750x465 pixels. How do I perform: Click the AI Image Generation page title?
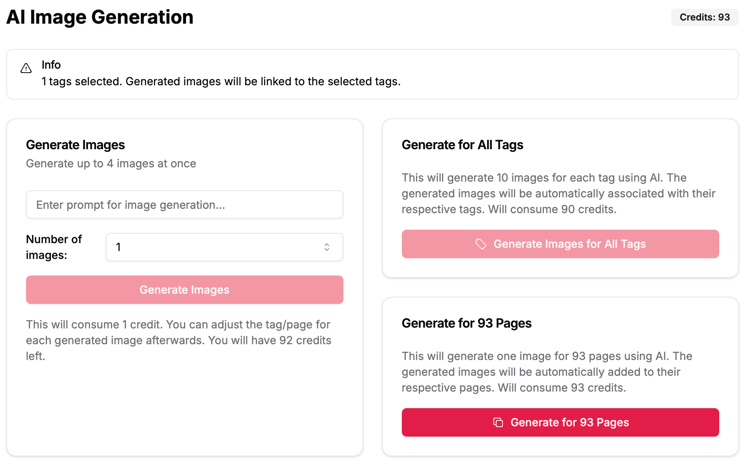100,17
